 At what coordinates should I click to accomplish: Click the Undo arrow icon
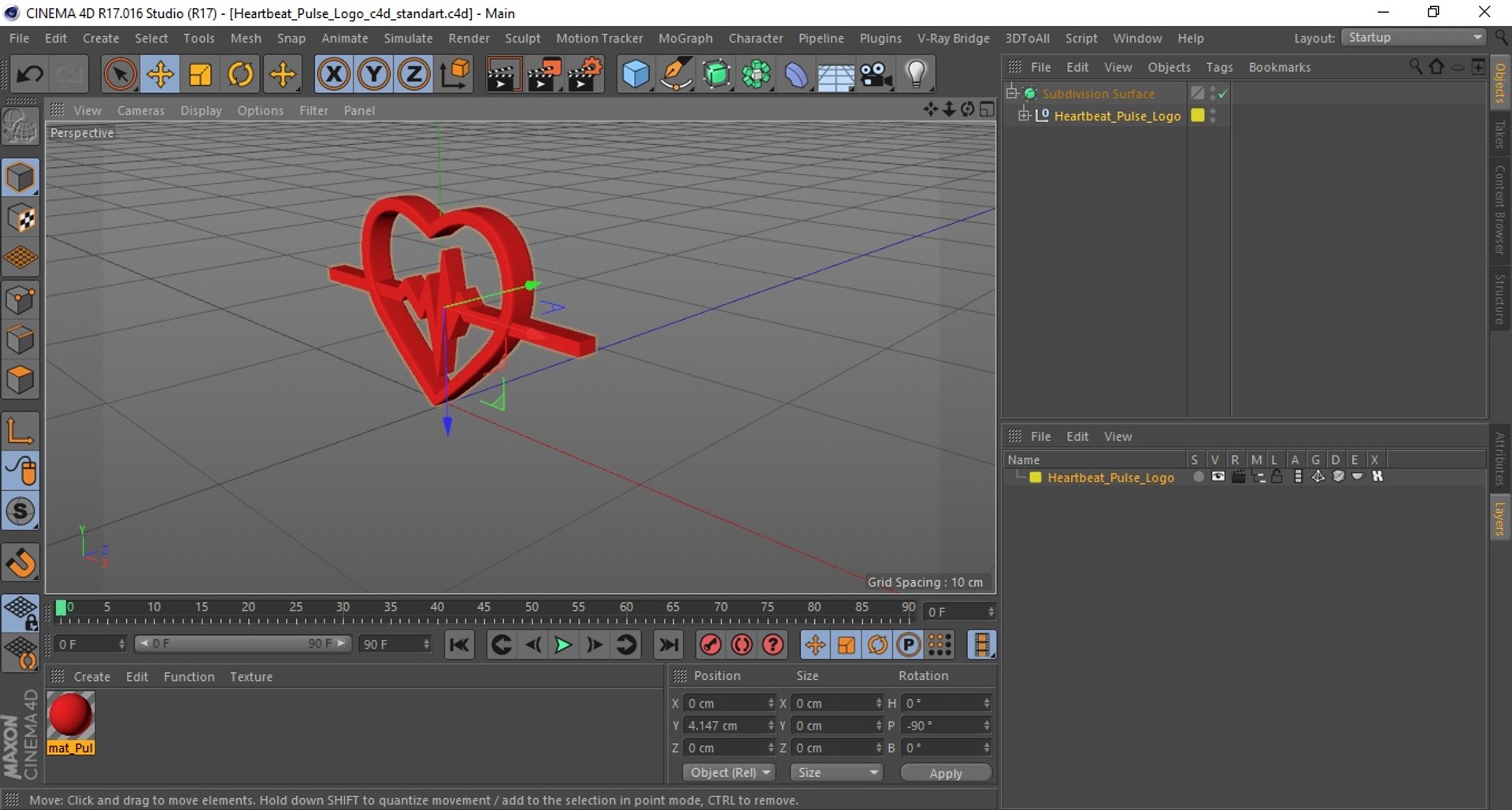pos(30,75)
